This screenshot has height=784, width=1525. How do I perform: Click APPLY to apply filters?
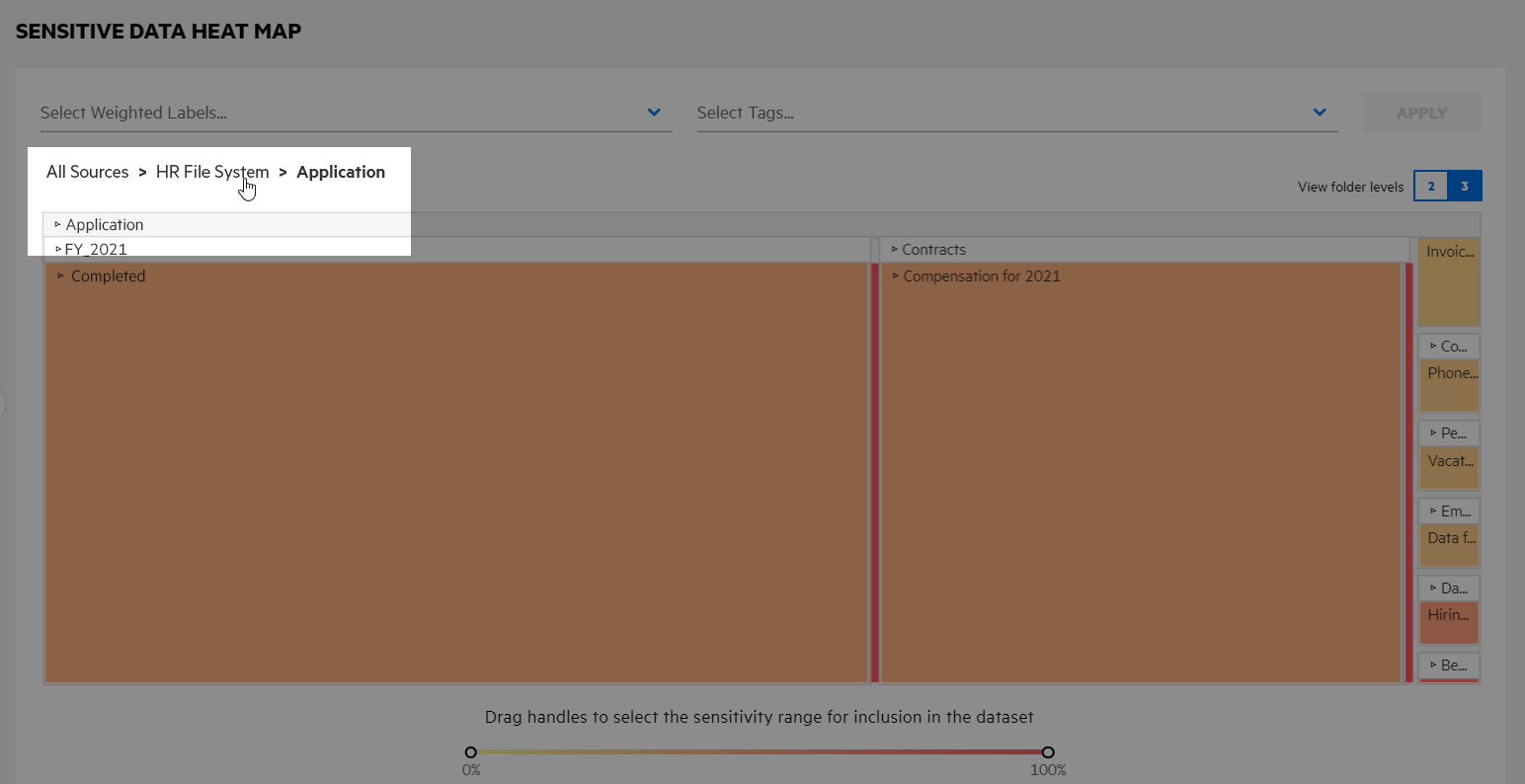1421,112
